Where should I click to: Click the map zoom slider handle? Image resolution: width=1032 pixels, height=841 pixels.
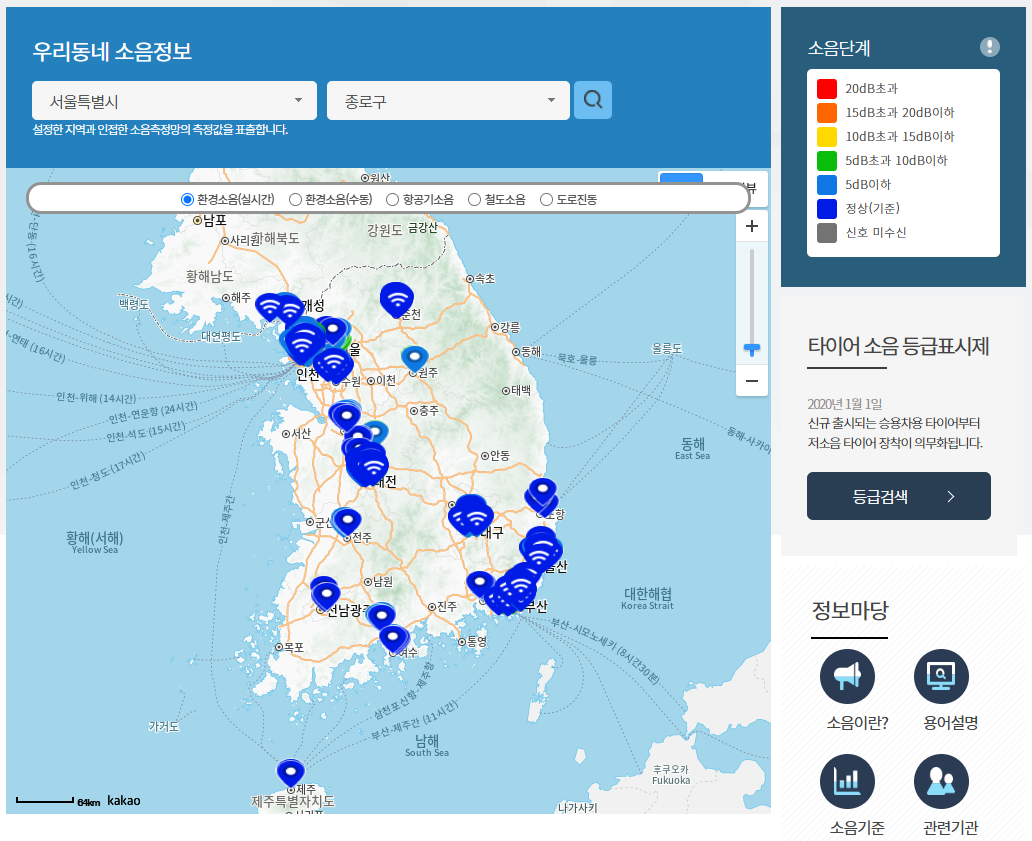[x=752, y=348]
